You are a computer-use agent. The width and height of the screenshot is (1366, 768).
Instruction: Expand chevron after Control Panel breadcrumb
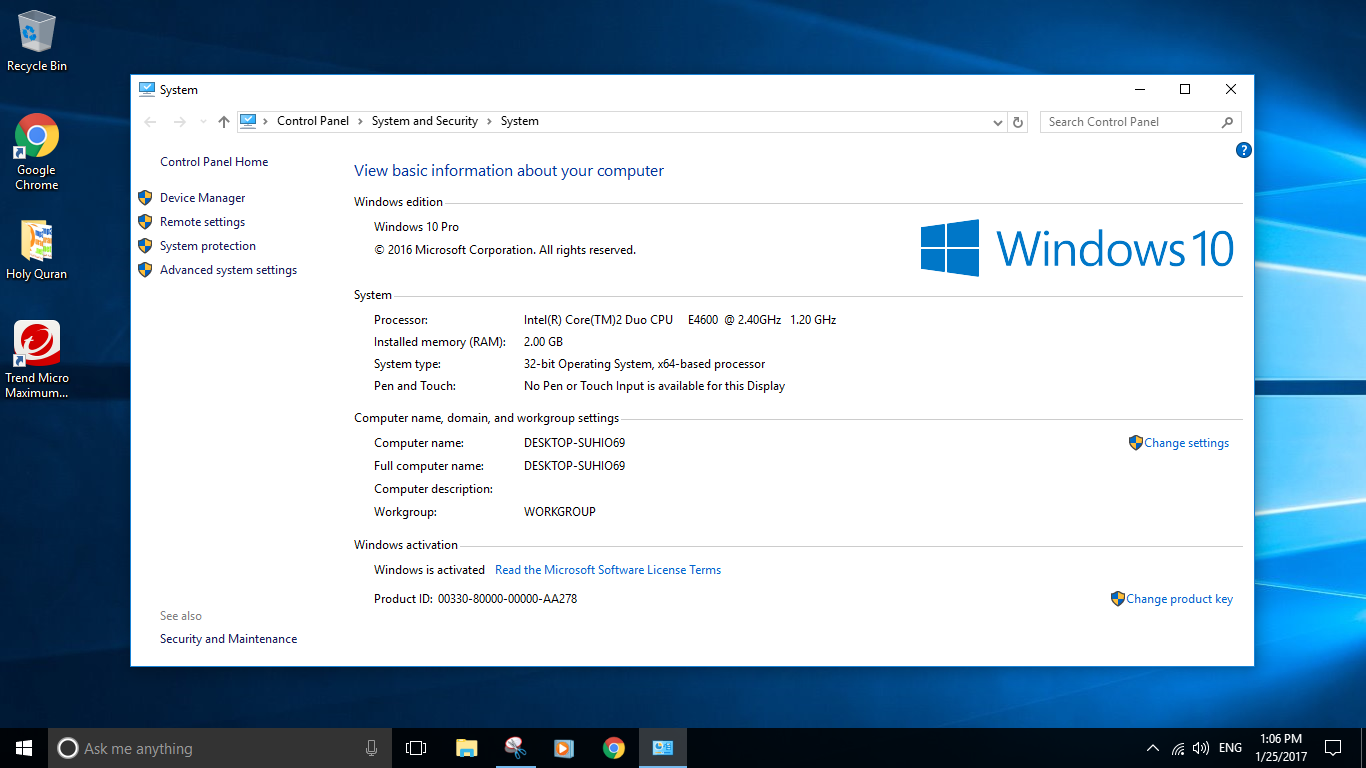click(x=360, y=121)
